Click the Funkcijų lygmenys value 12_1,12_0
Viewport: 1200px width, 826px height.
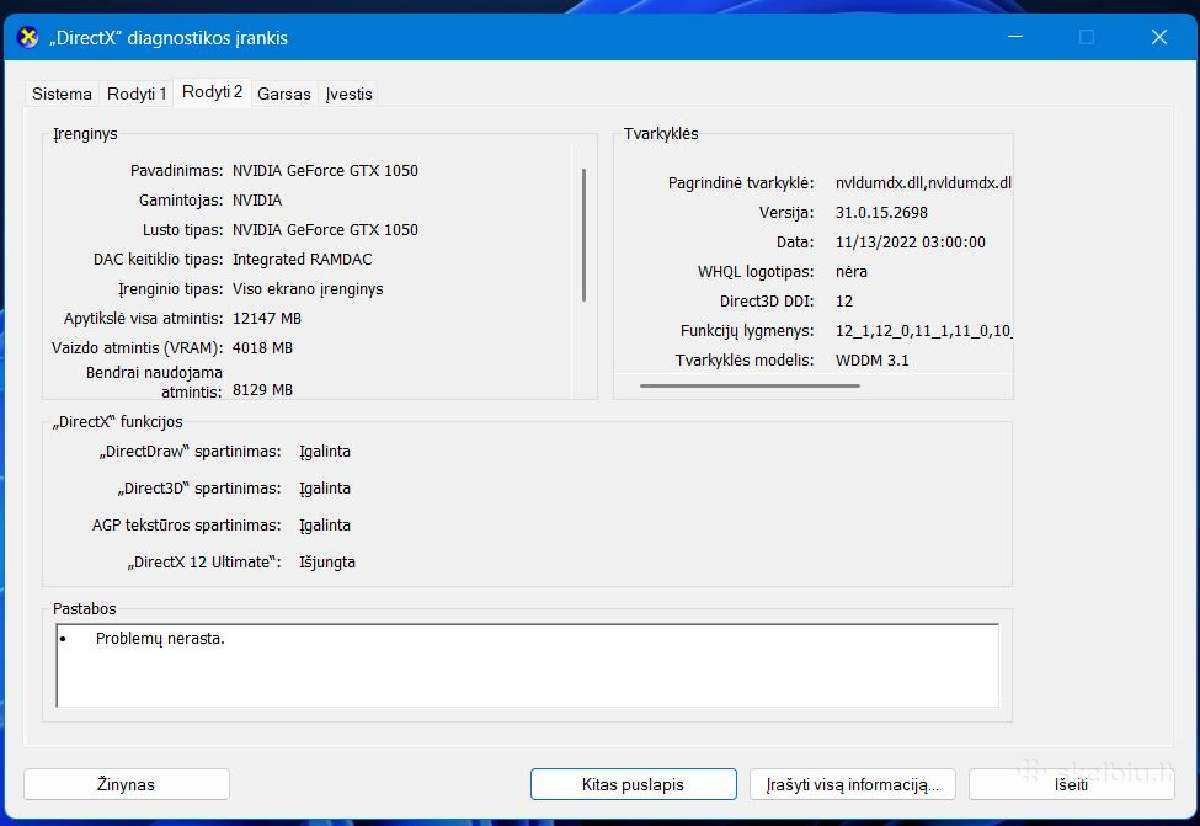point(925,331)
